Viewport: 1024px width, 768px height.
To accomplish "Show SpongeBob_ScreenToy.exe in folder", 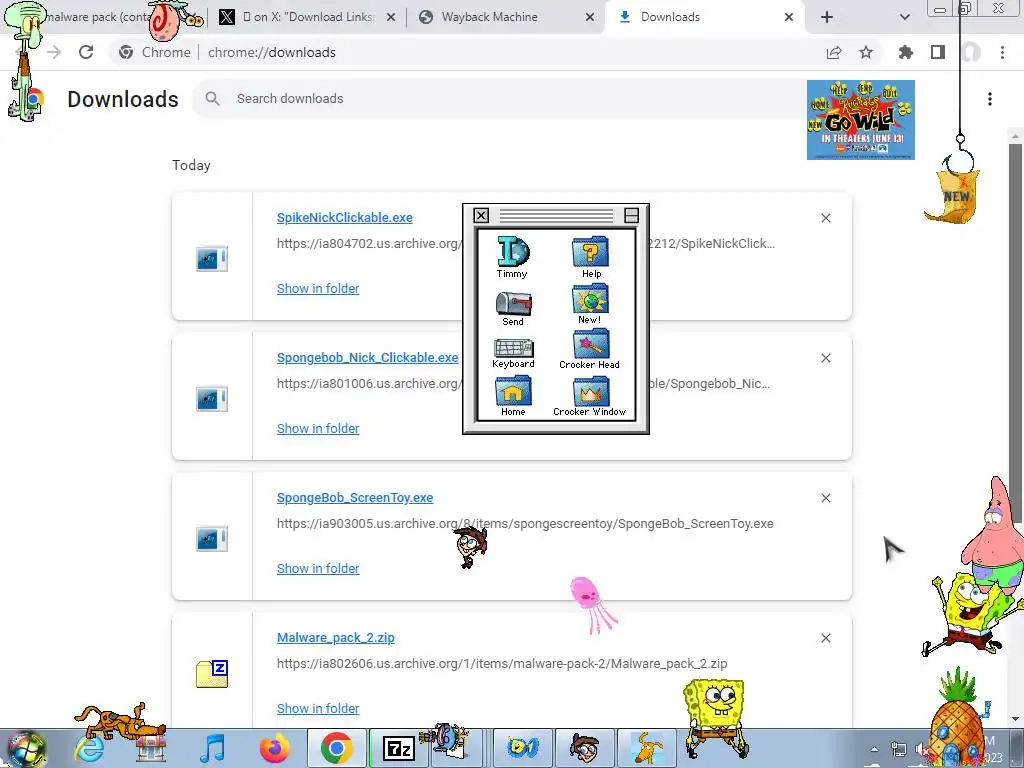I will click(x=318, y=569).
